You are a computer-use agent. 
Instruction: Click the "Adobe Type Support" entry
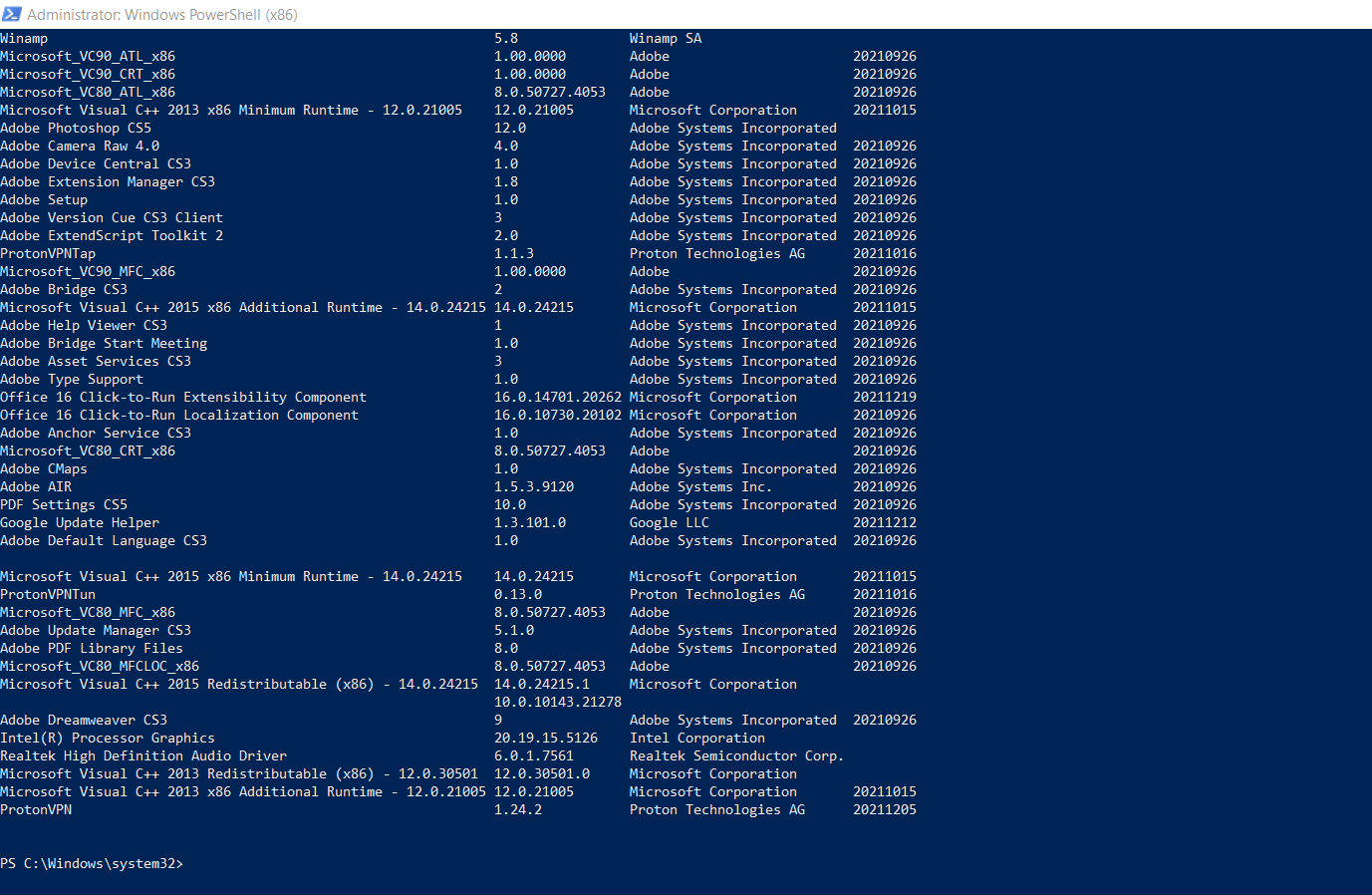[72, 380]
